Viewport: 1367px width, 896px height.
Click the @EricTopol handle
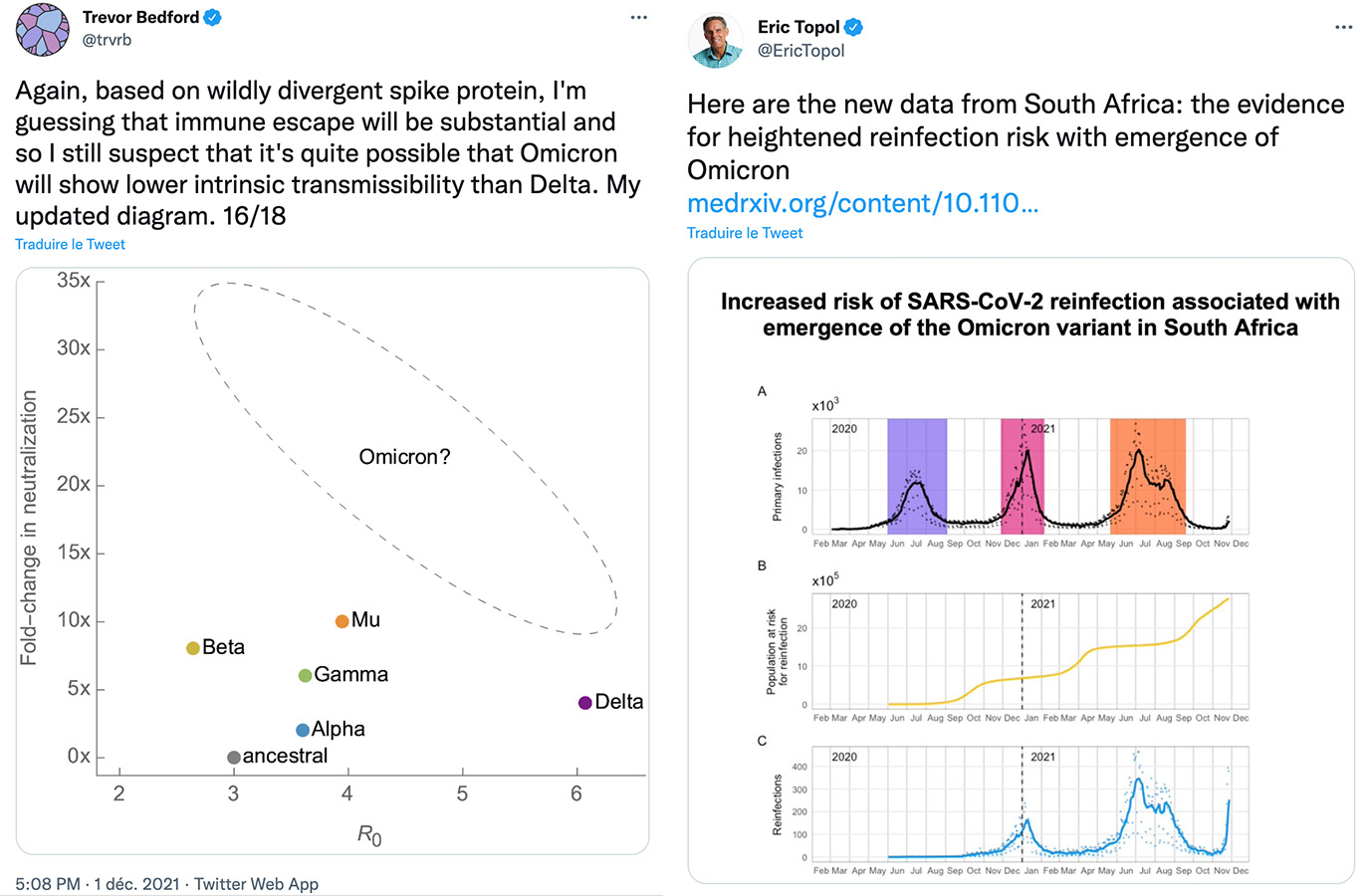click(800, 51)
